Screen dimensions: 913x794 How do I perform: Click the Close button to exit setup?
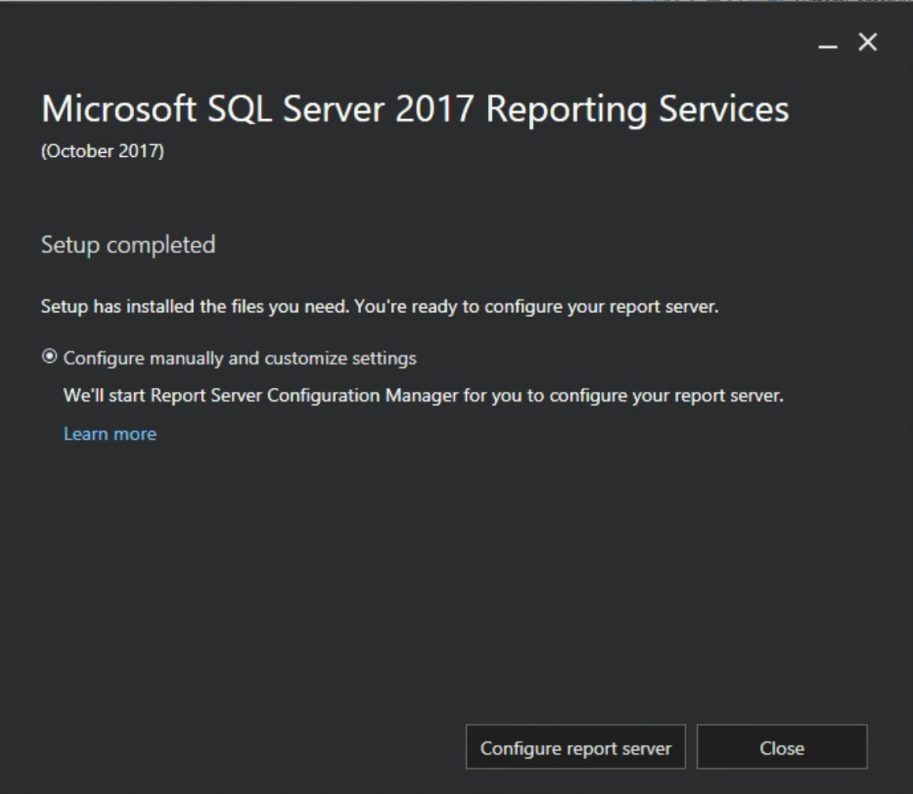(781, 747)
